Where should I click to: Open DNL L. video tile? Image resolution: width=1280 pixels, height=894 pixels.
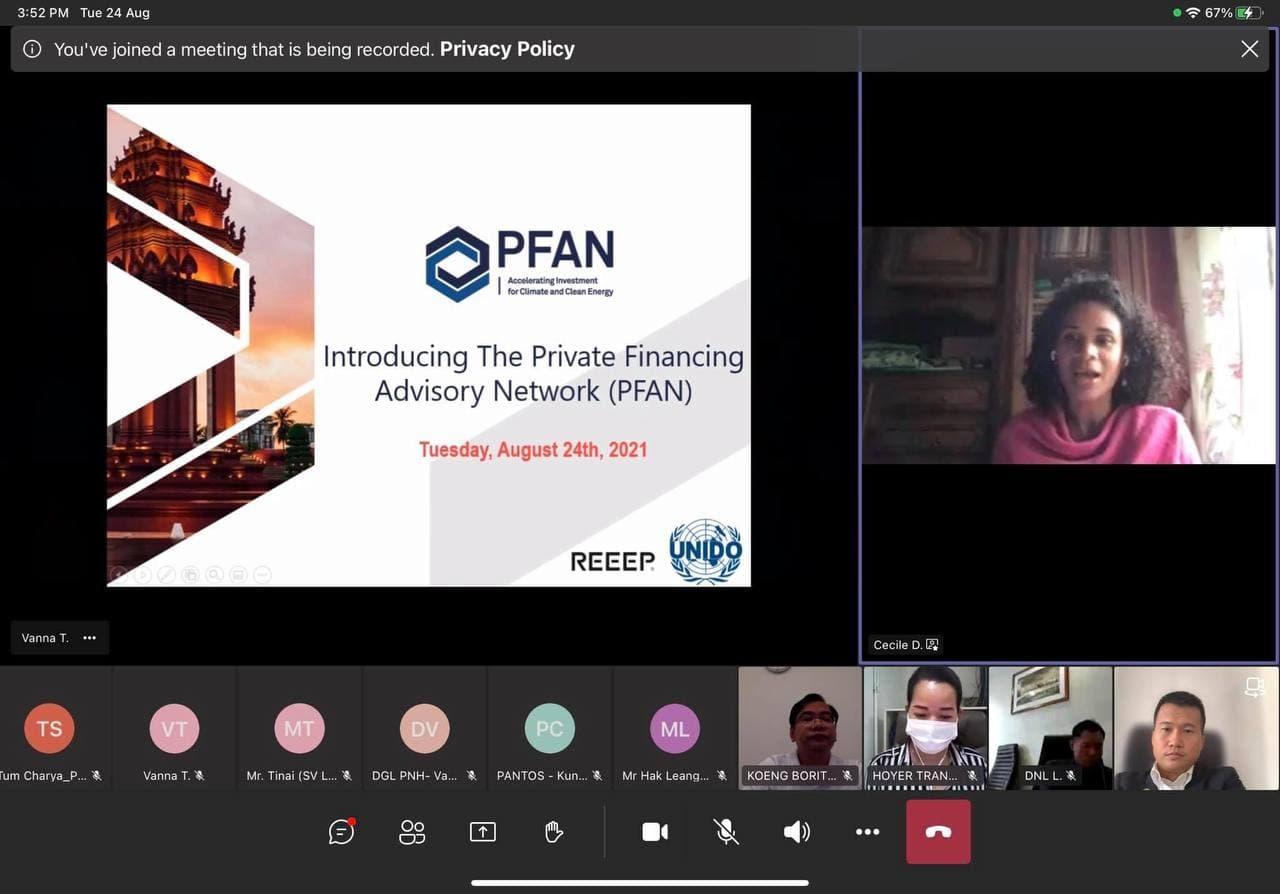click(1050, 728)
